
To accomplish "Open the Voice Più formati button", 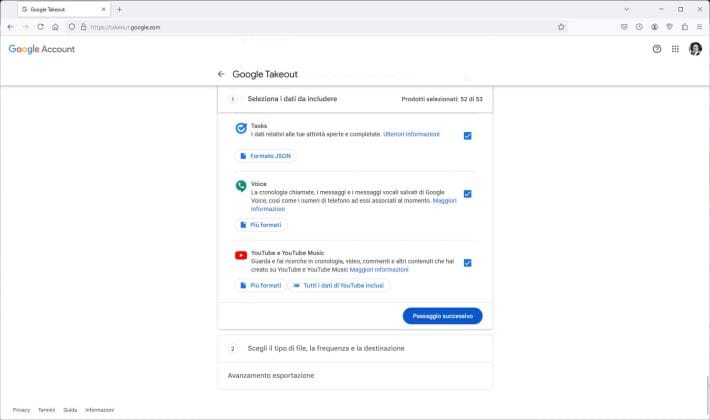I will coord(261,225).
